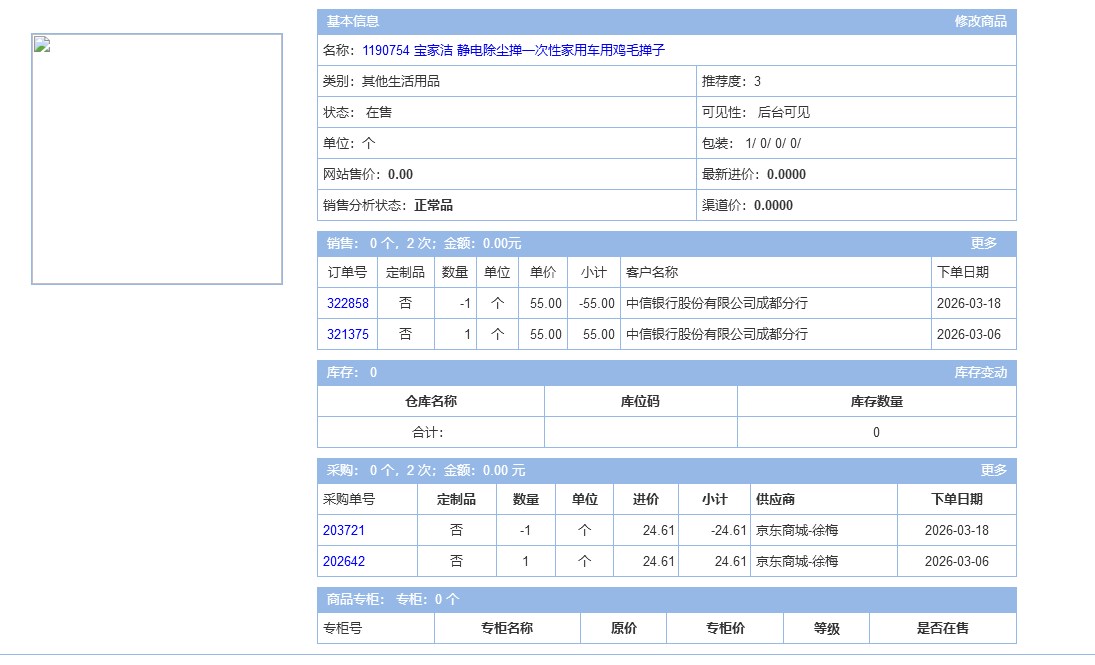Click the 供应商 column header in purchases
The height and width of the screenshot is (665, 1095).
click(x=775, y=500)
